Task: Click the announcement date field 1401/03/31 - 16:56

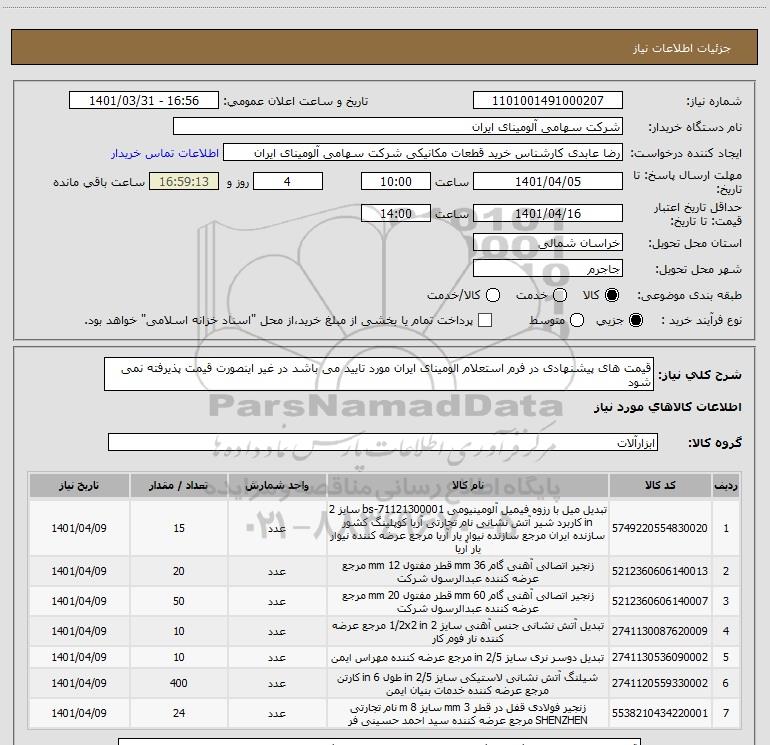Action: pos(144,101)
